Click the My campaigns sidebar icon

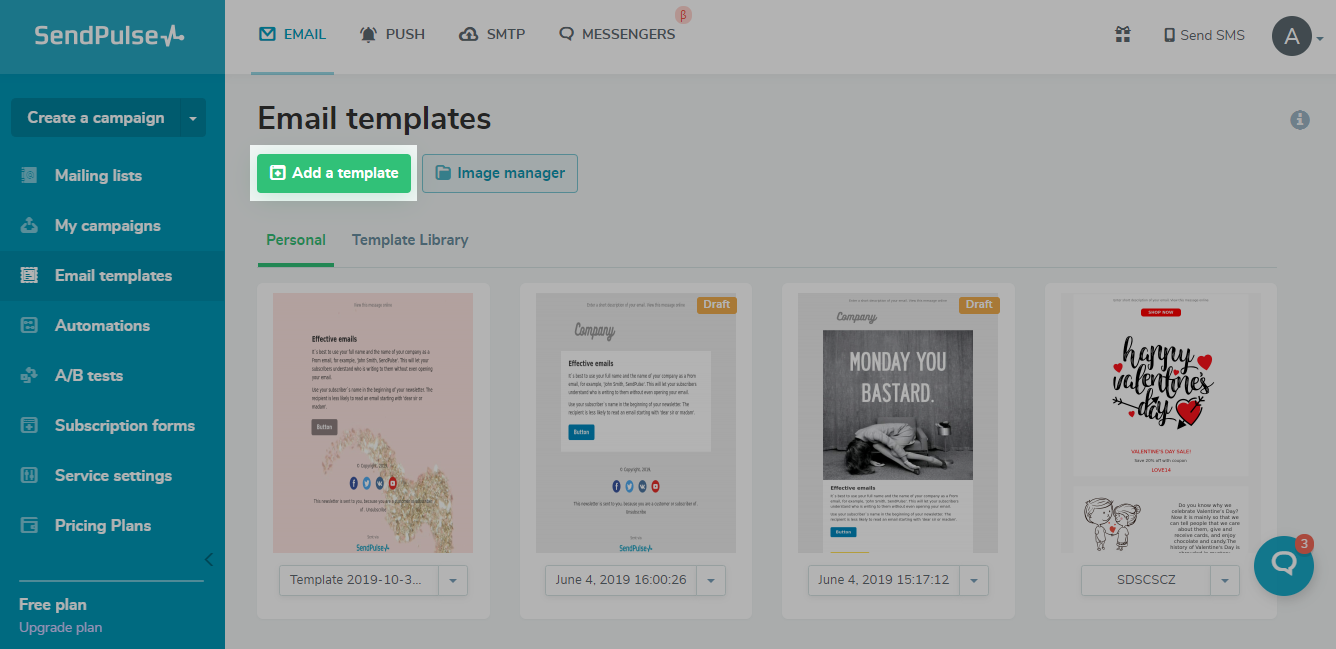[x=30, y=226]
